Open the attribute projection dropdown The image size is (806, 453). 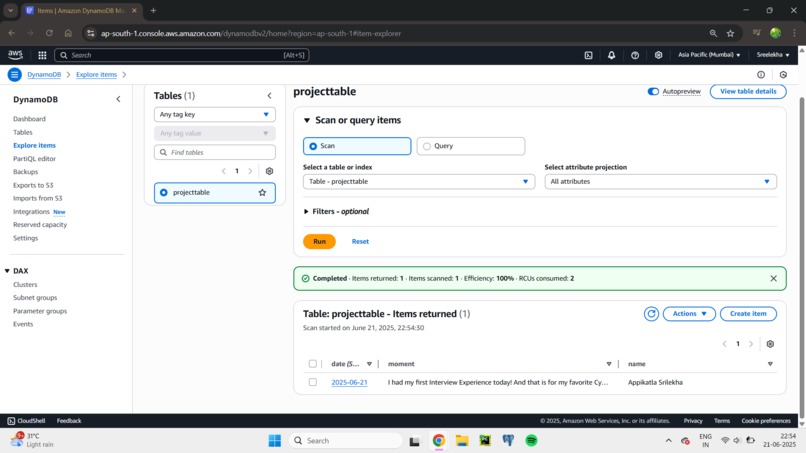(660, 182)
